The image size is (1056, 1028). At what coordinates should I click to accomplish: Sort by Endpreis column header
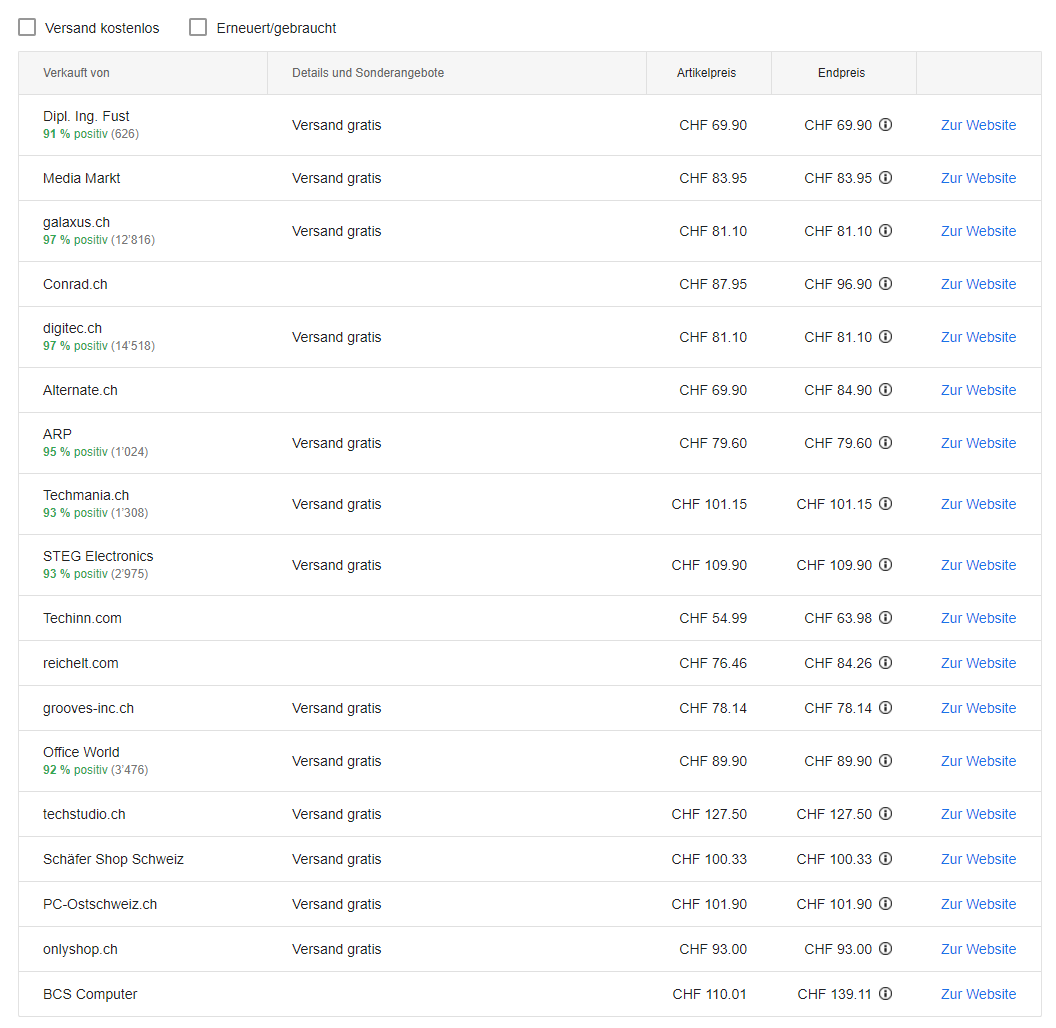(841, 73)
